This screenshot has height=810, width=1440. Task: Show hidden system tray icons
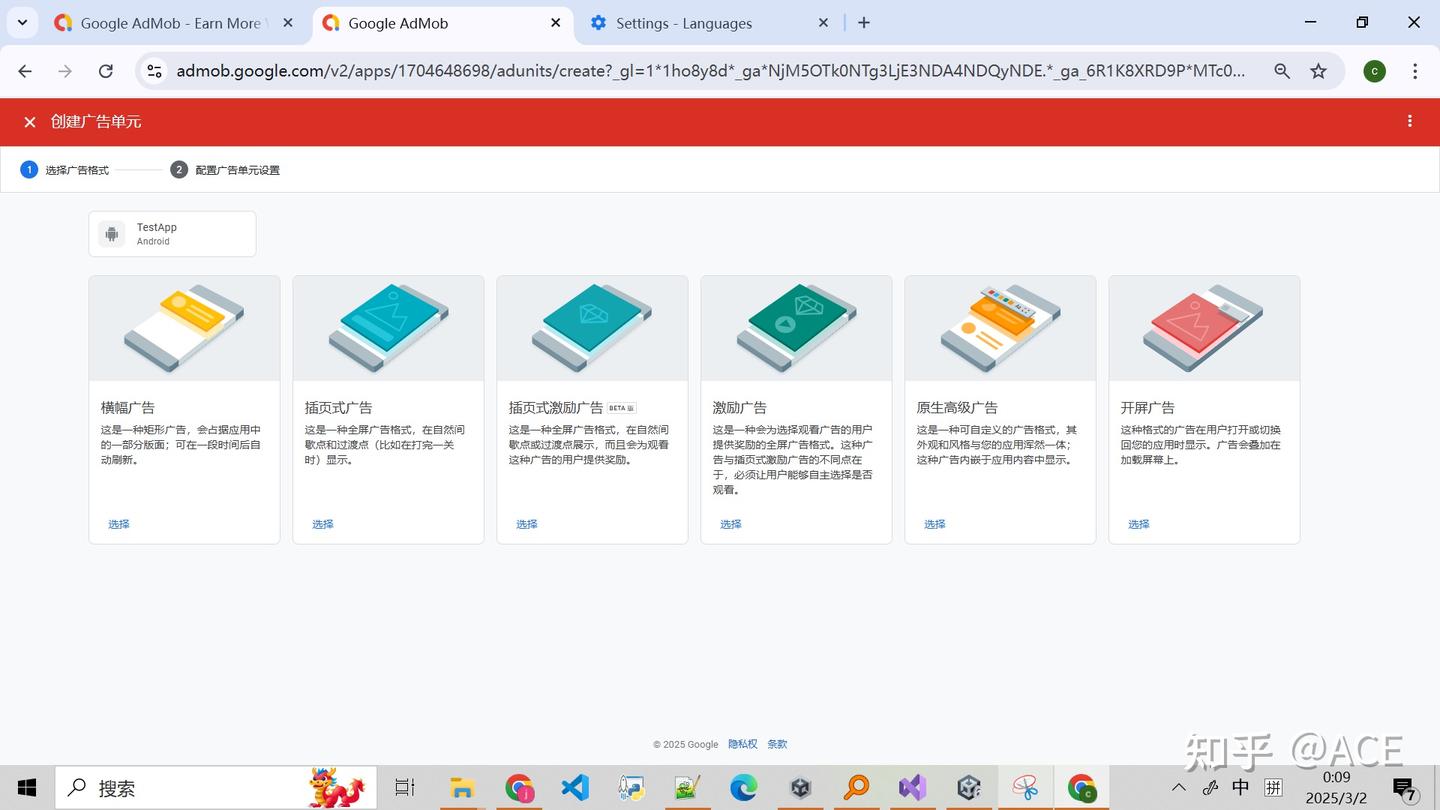[x=1179, y=788]
